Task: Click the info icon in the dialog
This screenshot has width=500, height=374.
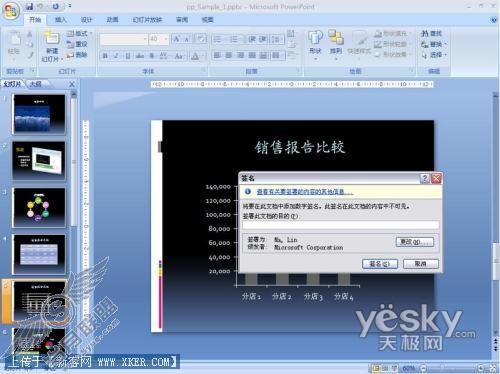Action: [x=248, y=191]
